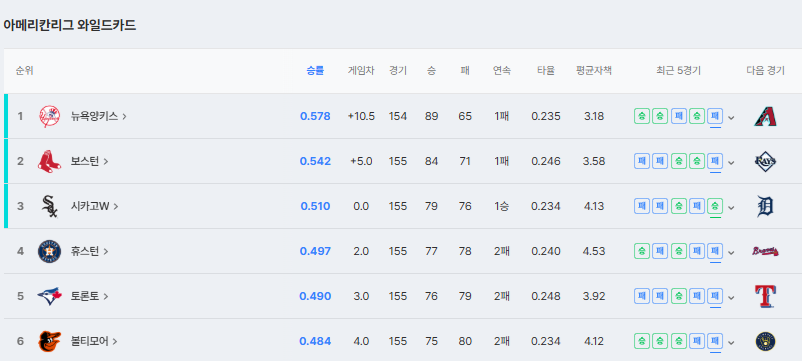Viewport: 802px width, 361px height.
Task: Open Houston next game Braves logo
Action: point(765,252)
